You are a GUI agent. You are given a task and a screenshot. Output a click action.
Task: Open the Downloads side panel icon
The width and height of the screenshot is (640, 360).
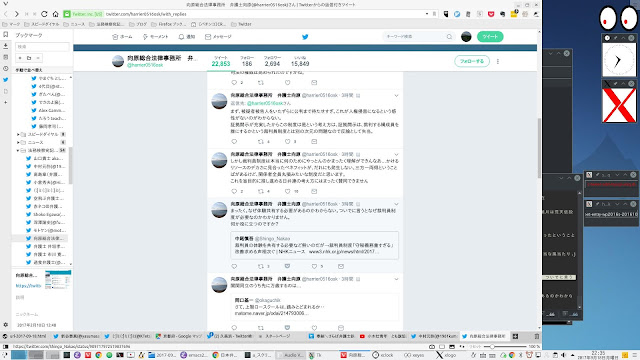tap(6, 46)
